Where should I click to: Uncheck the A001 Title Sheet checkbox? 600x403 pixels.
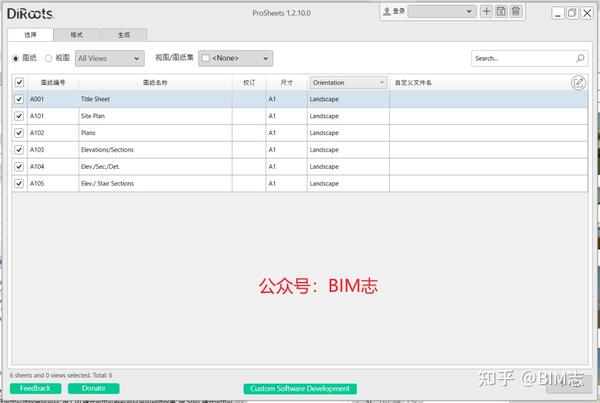pyautogui.click(x=19, y=99)
